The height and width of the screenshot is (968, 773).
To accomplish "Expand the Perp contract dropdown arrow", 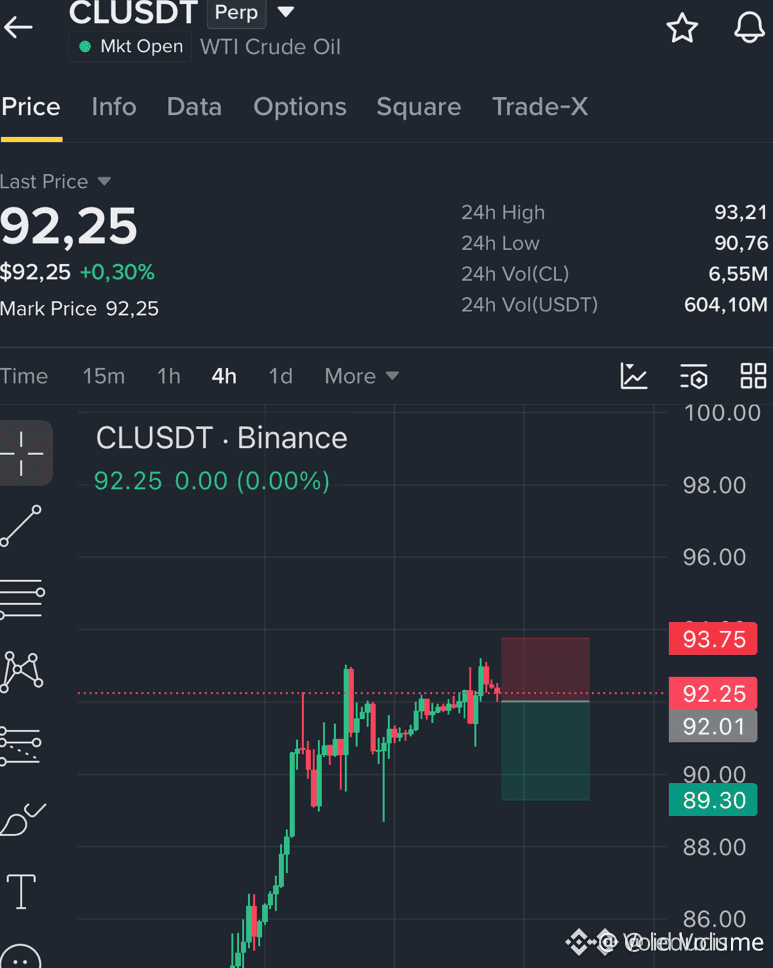I will [x=286, y=12].
